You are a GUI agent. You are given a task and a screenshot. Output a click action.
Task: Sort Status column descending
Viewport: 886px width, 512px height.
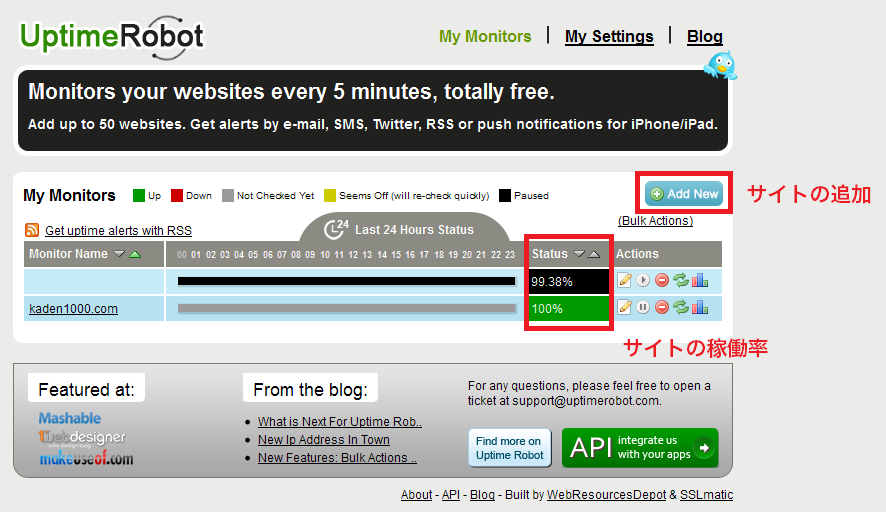click(579, 254)
